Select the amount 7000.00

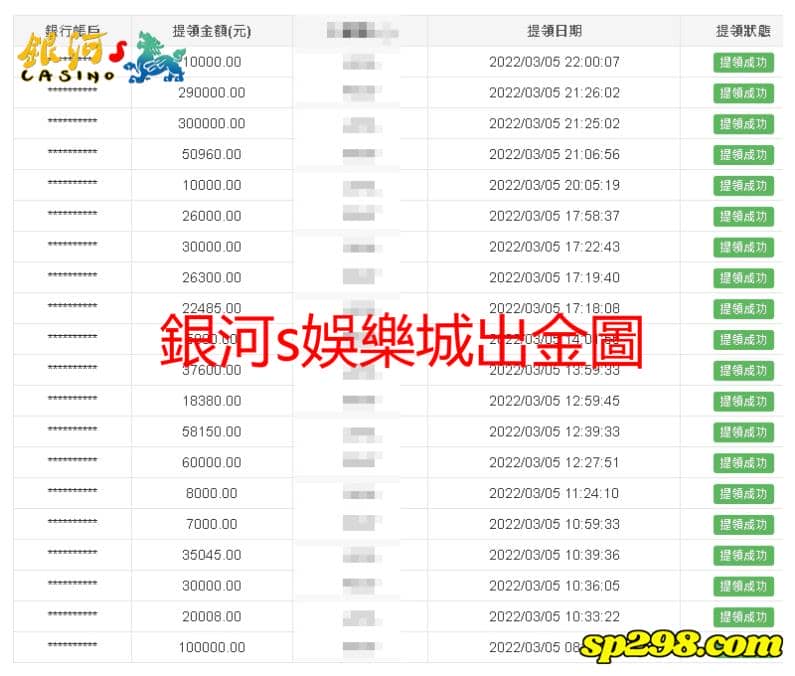pyautogui.click(x=211, y=524)
